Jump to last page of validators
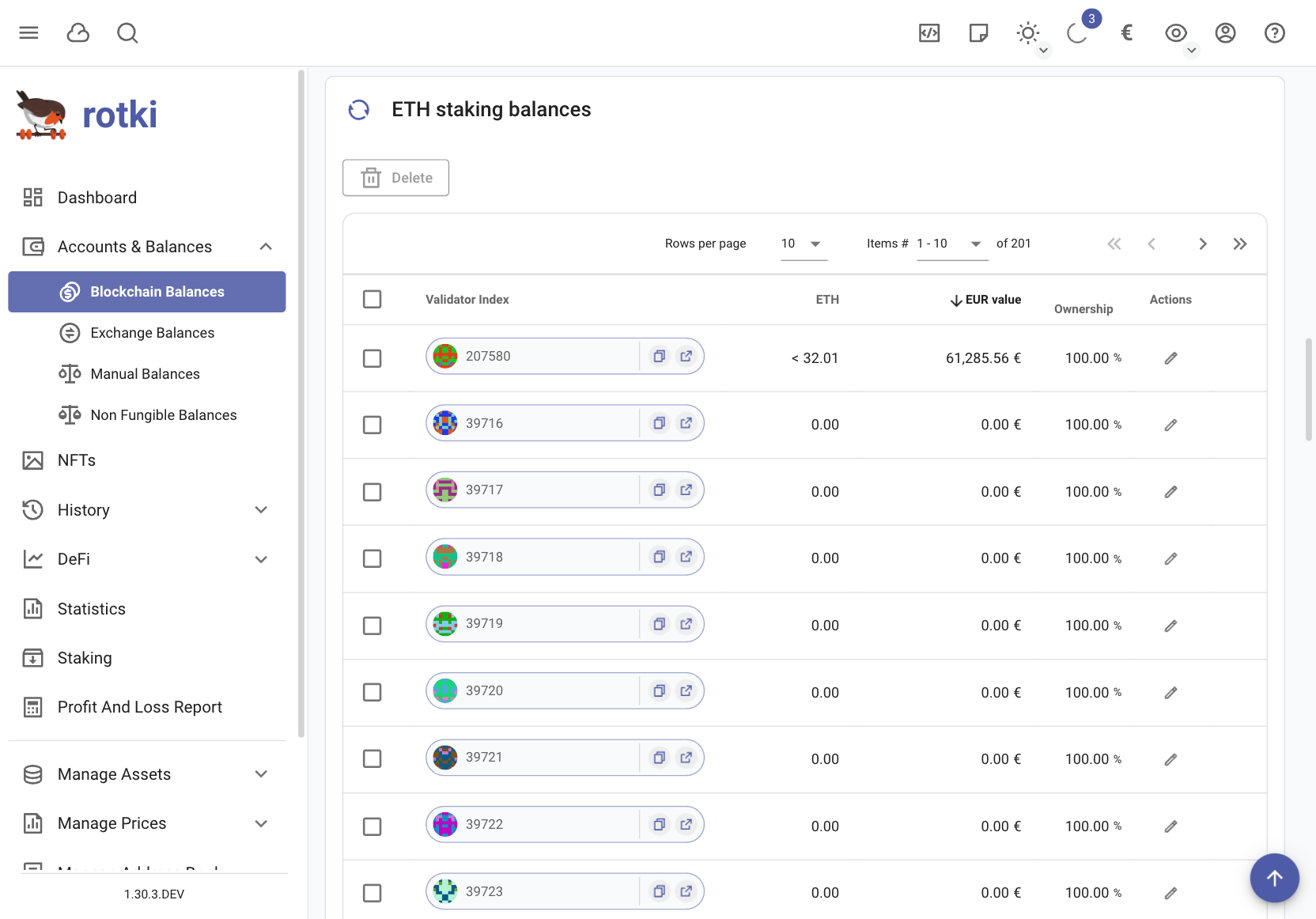Viewport: 1316px width, 919px height. coord(1240,244)
